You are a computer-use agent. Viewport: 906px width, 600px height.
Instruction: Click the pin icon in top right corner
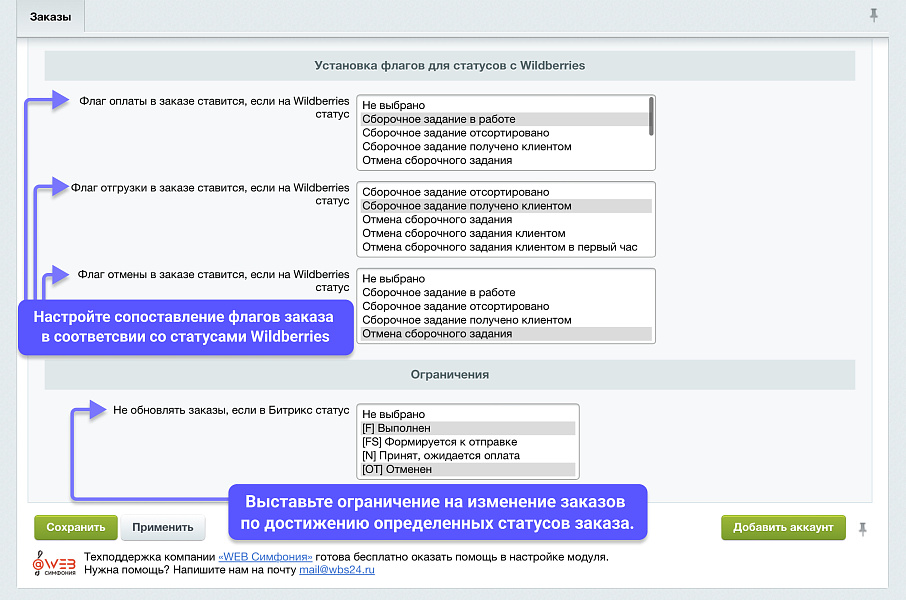coord(873,15)
